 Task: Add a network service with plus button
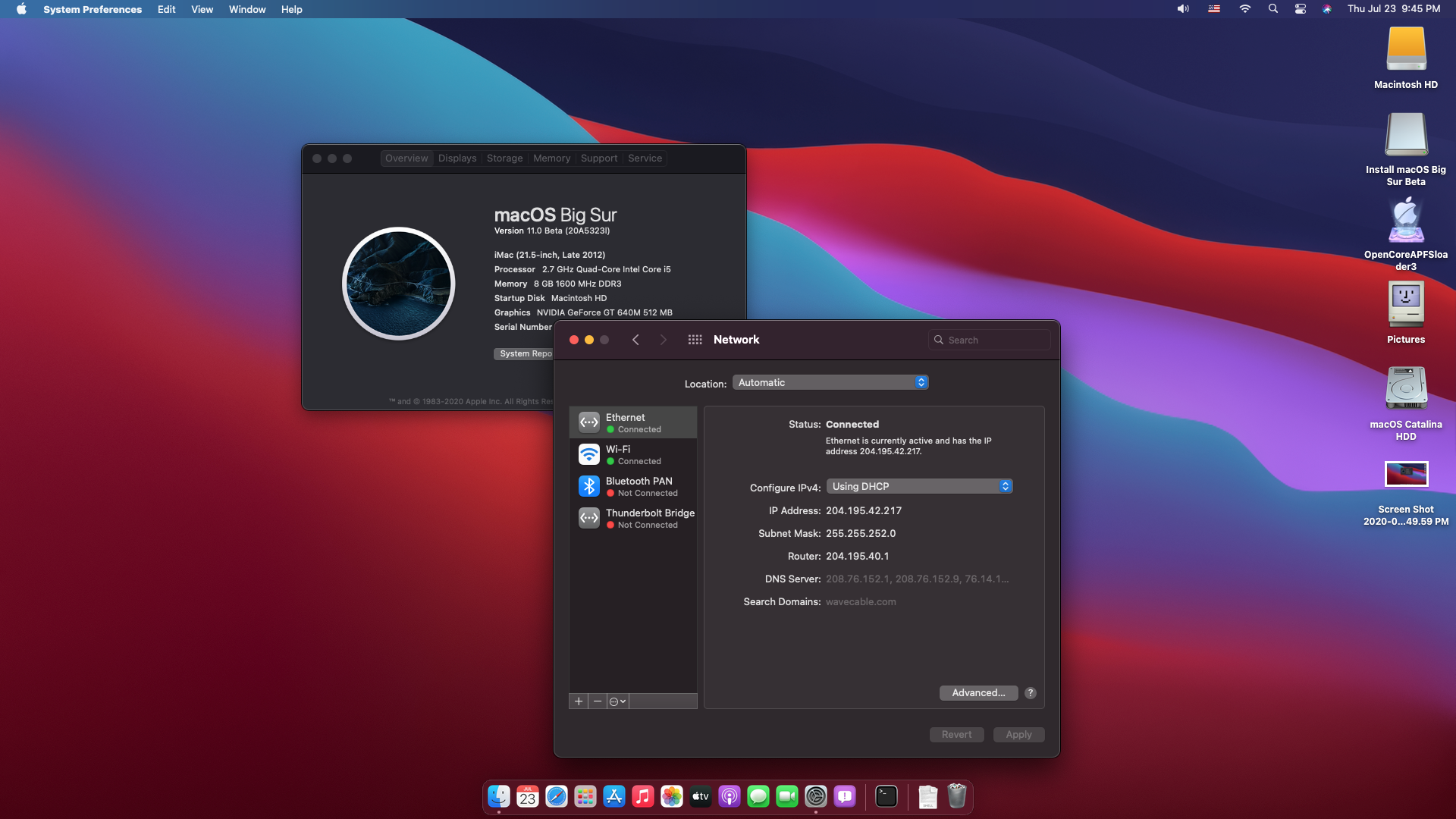(x=579, y=701)
